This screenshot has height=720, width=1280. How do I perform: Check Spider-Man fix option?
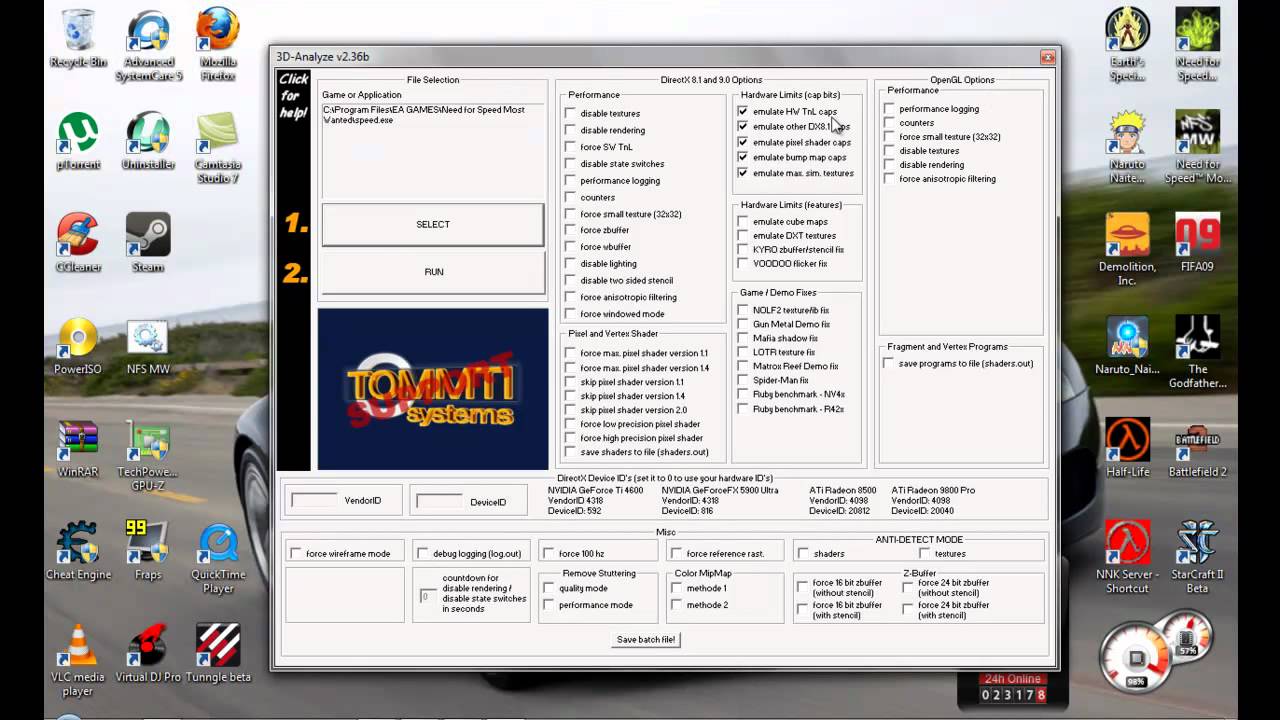pos(743,380)
